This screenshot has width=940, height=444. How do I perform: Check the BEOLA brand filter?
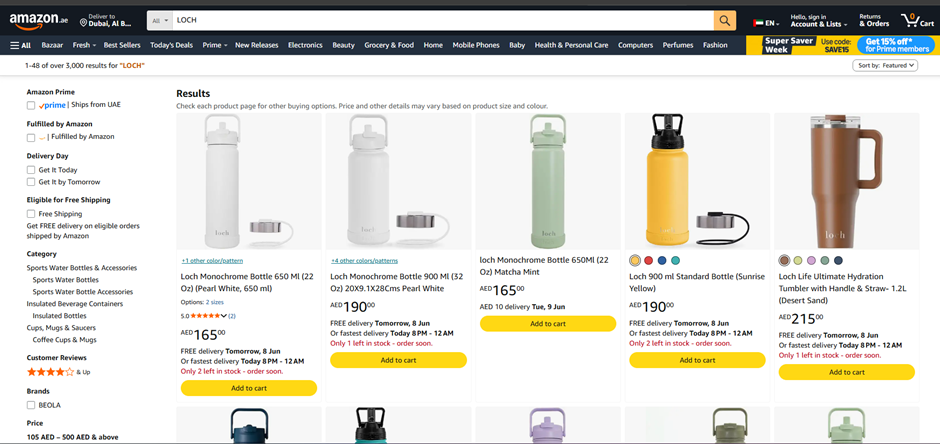(31, 405)
